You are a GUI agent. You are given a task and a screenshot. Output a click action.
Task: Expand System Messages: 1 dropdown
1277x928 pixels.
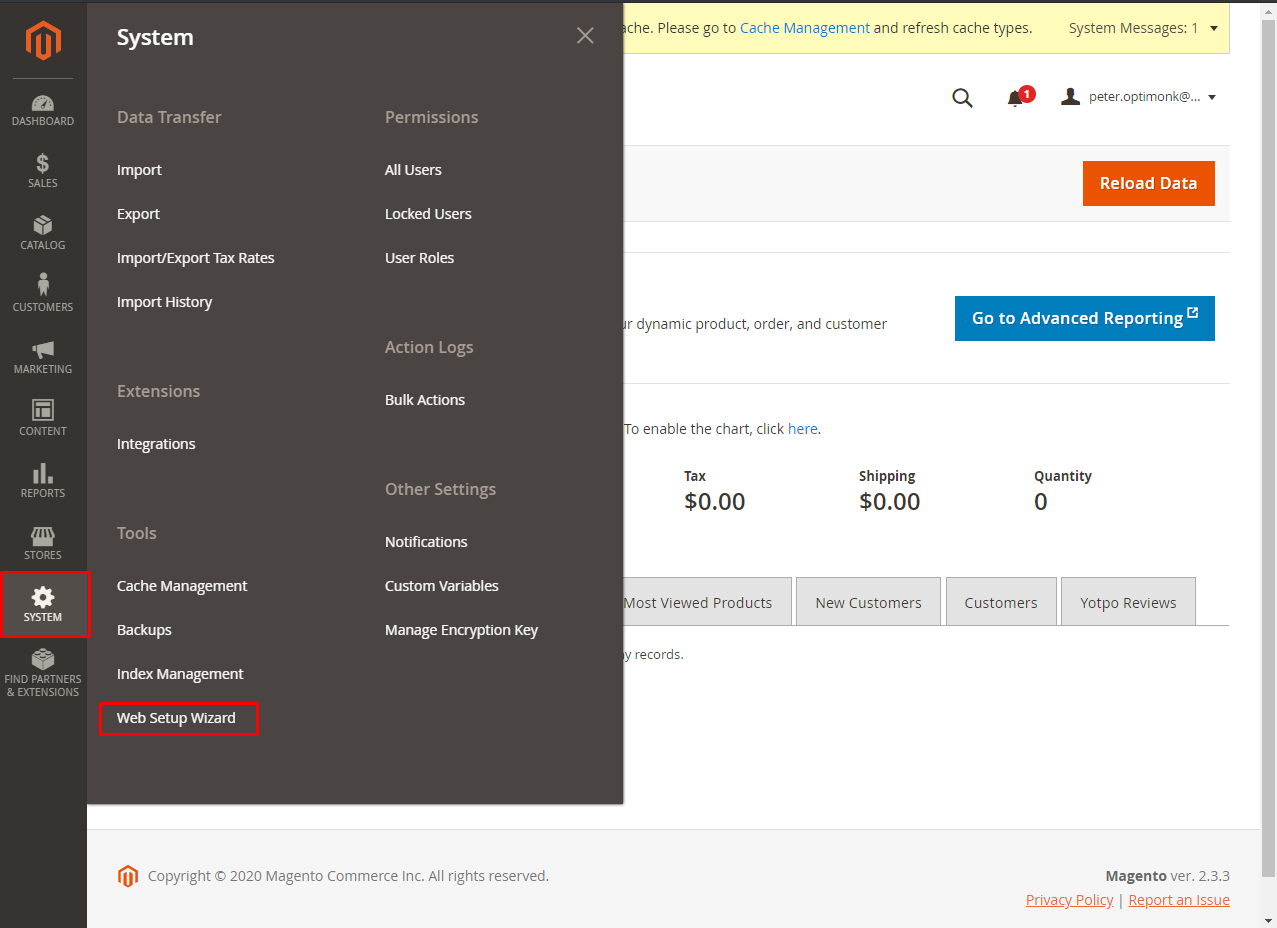1144,28
